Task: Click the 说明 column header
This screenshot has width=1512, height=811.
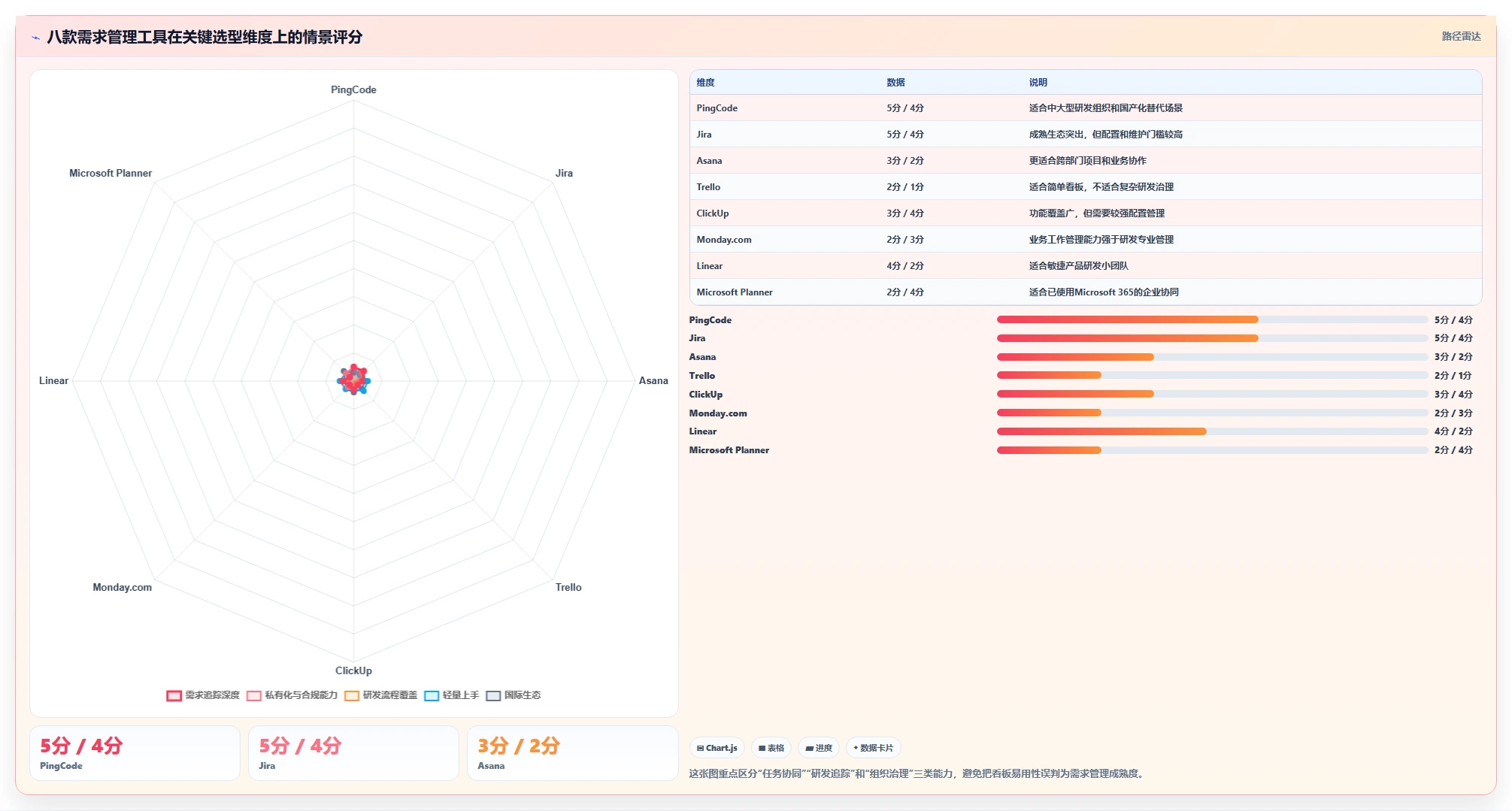Action: [x=1038, y=83]
